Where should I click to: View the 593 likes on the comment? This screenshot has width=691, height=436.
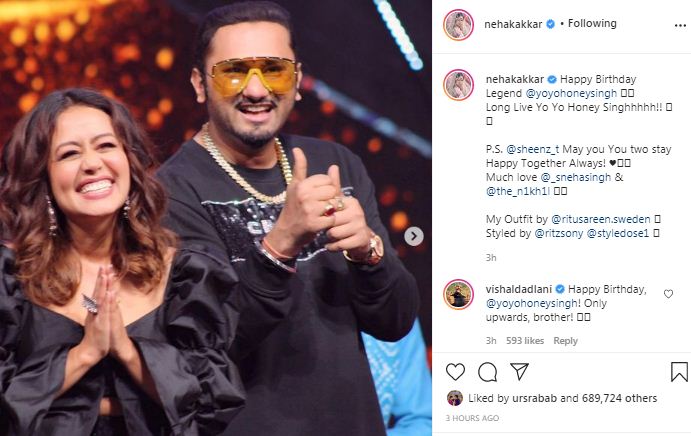coord(525,341)
